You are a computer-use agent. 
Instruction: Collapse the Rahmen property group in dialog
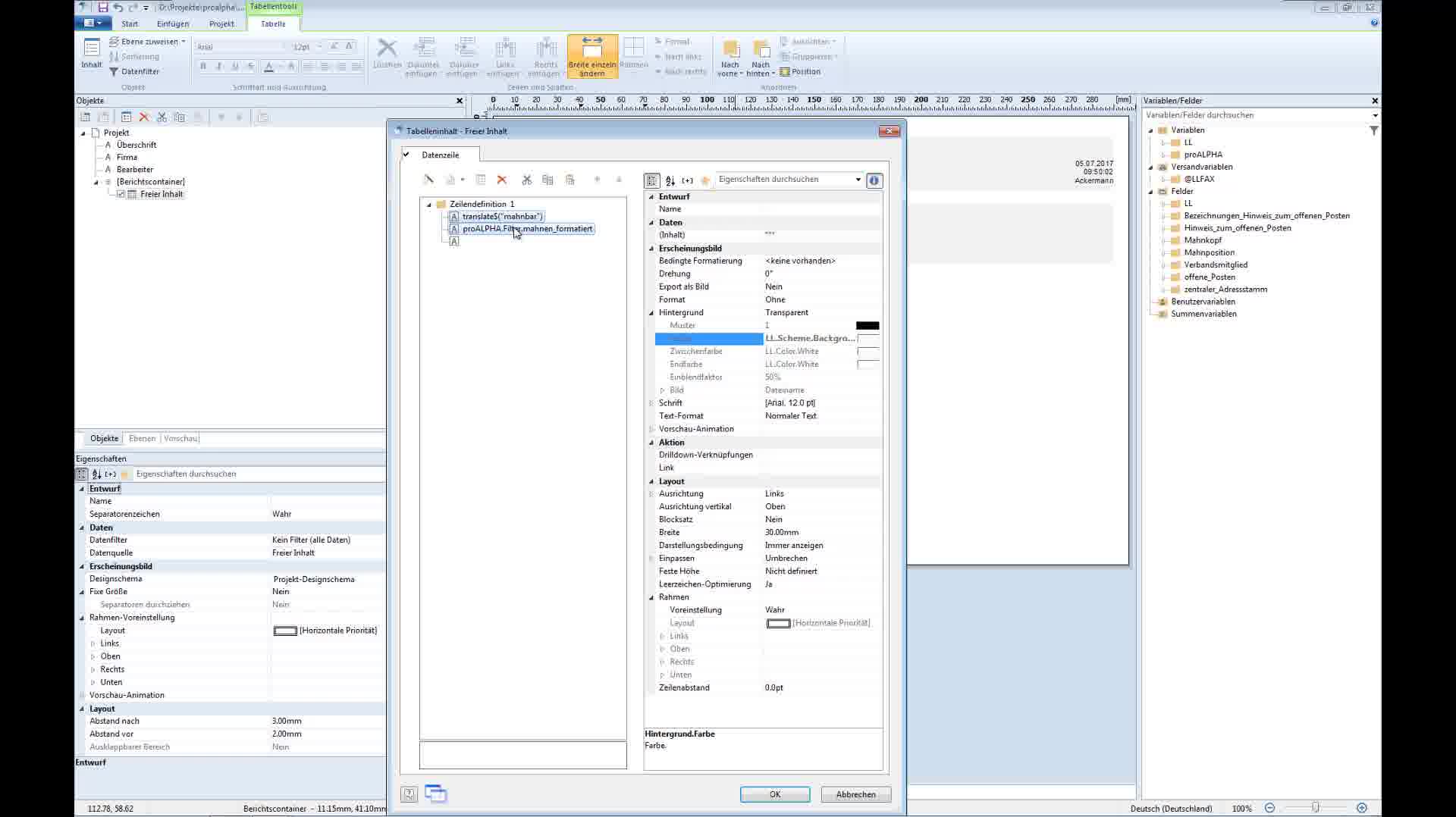click(x=651, y=597)
